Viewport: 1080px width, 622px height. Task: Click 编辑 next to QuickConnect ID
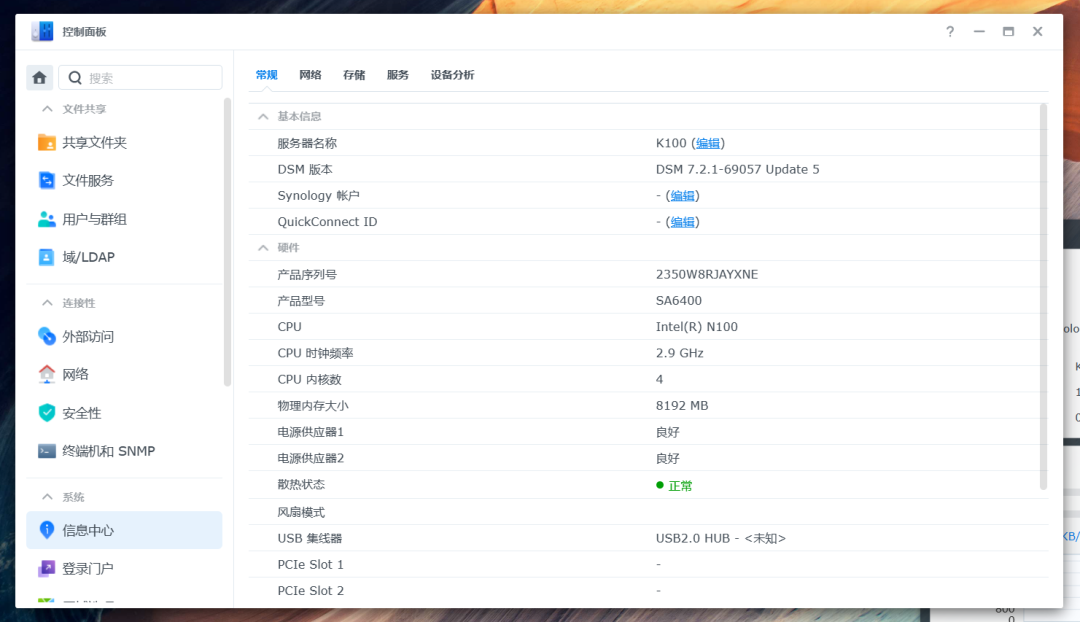[681, 221]
